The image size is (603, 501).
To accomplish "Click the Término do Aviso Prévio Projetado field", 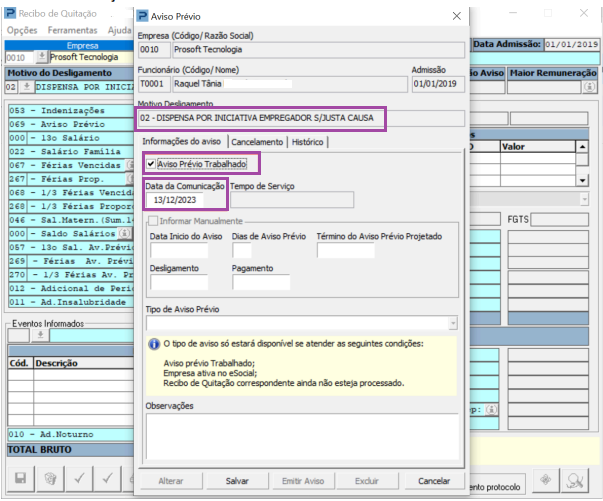I will tap(345, 250).
